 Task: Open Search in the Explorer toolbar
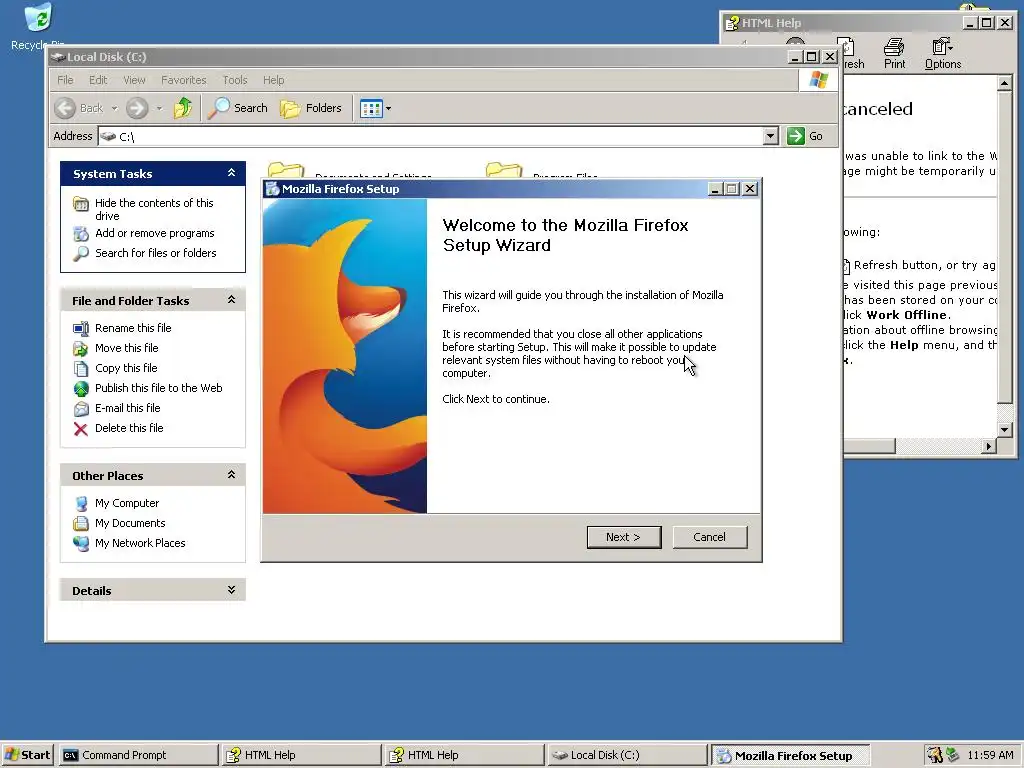[x=238, y=108]
